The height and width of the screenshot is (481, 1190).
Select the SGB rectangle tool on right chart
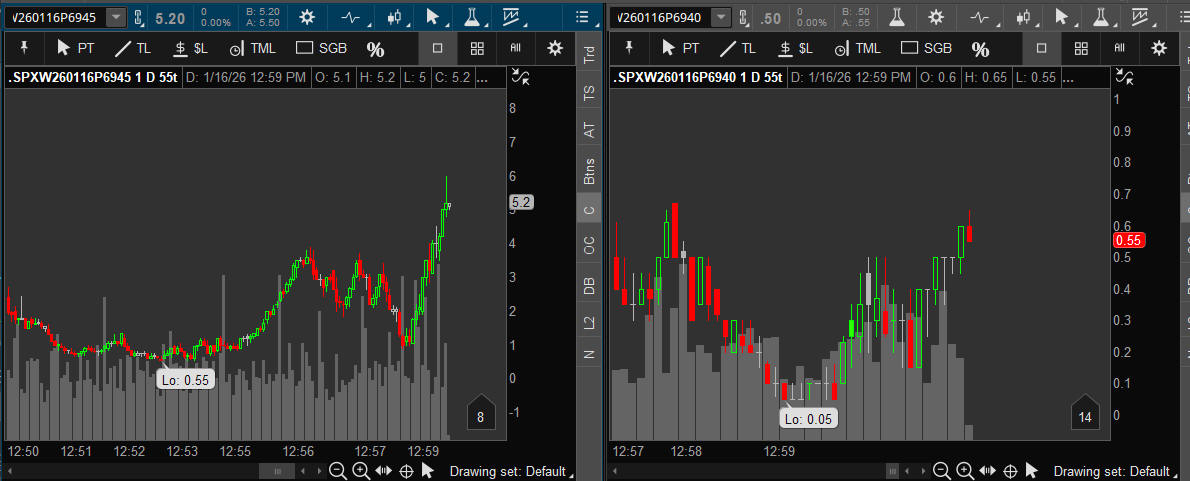tap(926, 48)
